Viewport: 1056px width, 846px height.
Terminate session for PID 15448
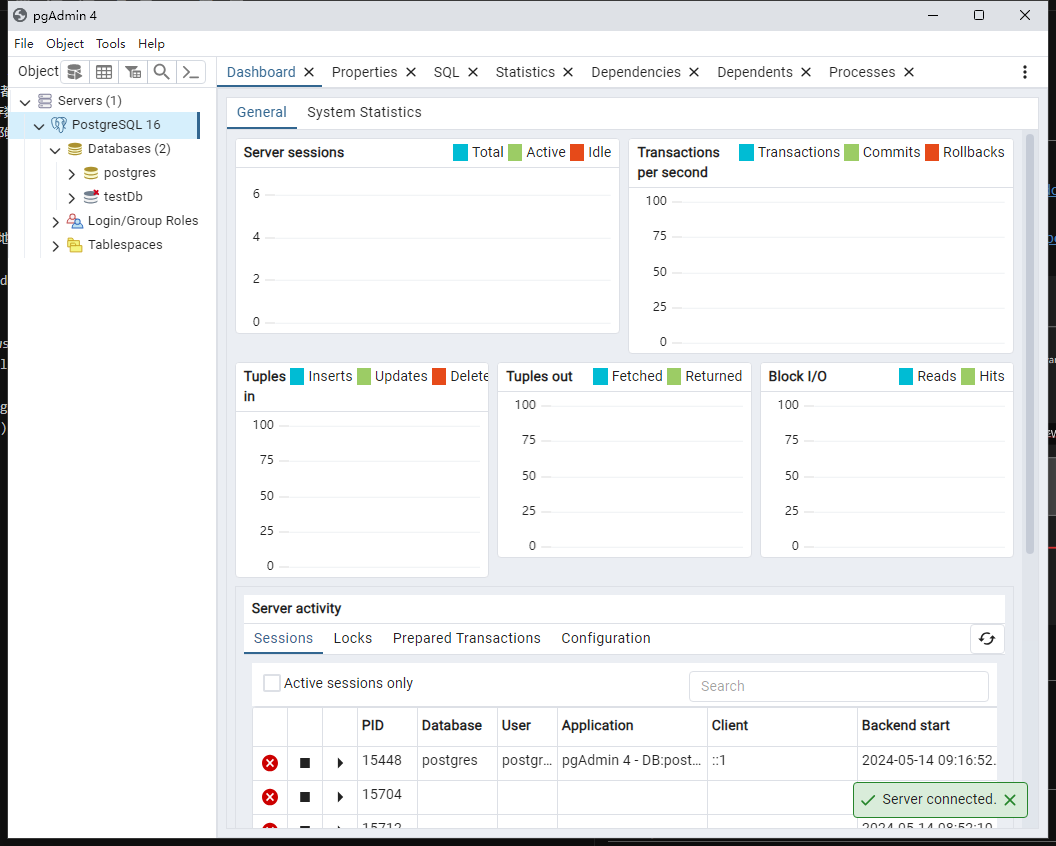point(269,762)
